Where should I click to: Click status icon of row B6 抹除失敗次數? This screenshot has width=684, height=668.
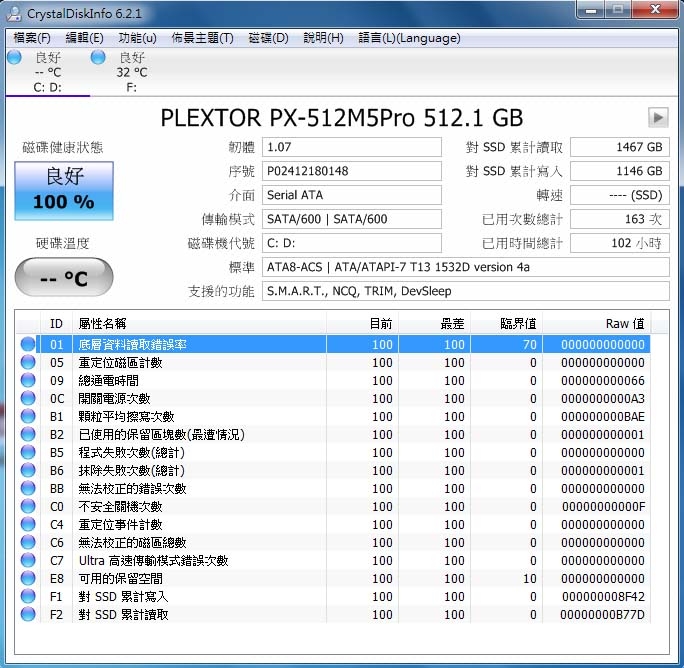pos(28,470)
